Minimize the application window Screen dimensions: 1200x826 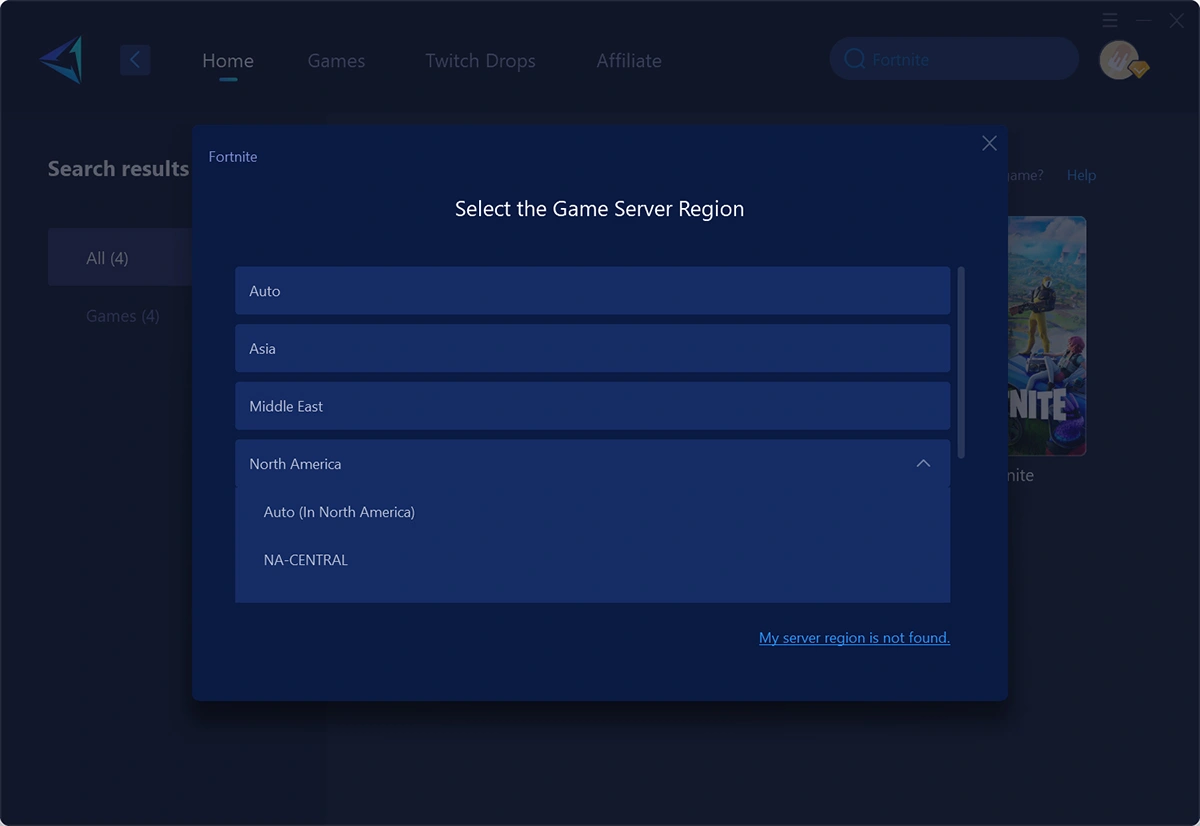tap(1144, 20)
